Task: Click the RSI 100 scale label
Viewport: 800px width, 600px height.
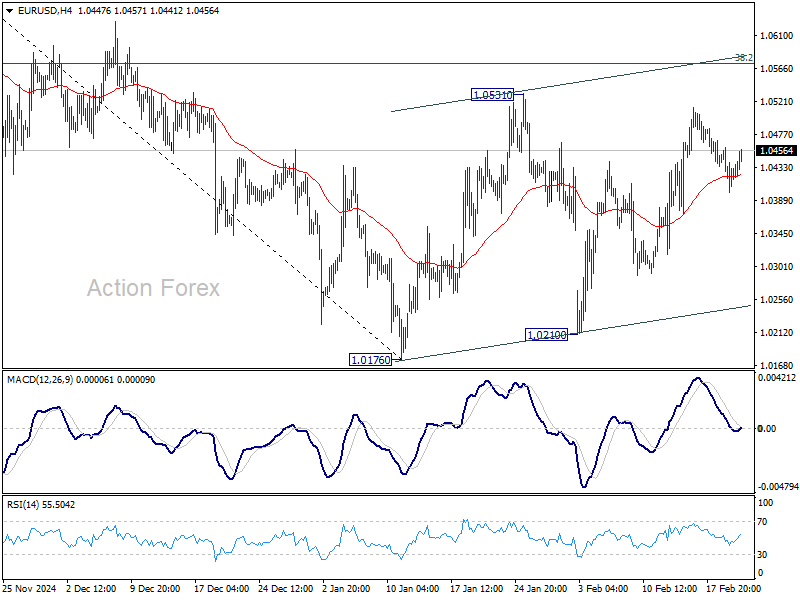Action: pos(765,503)
